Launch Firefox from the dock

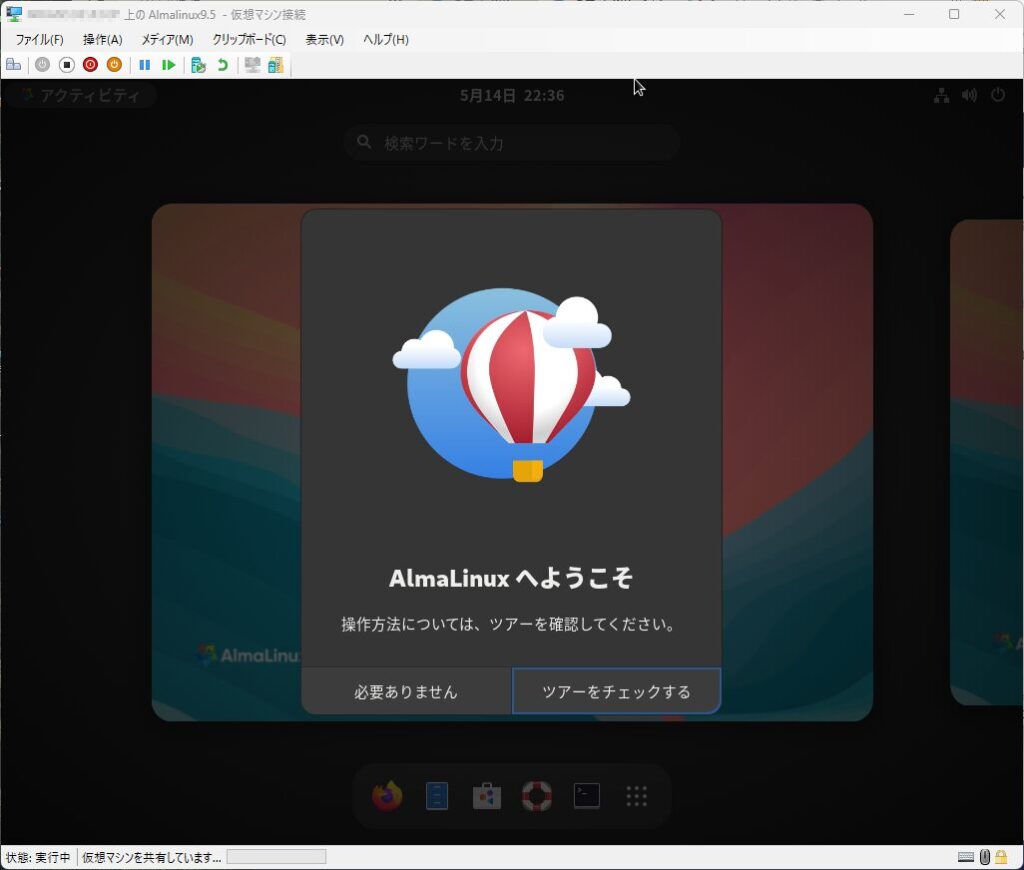[387, 796]
